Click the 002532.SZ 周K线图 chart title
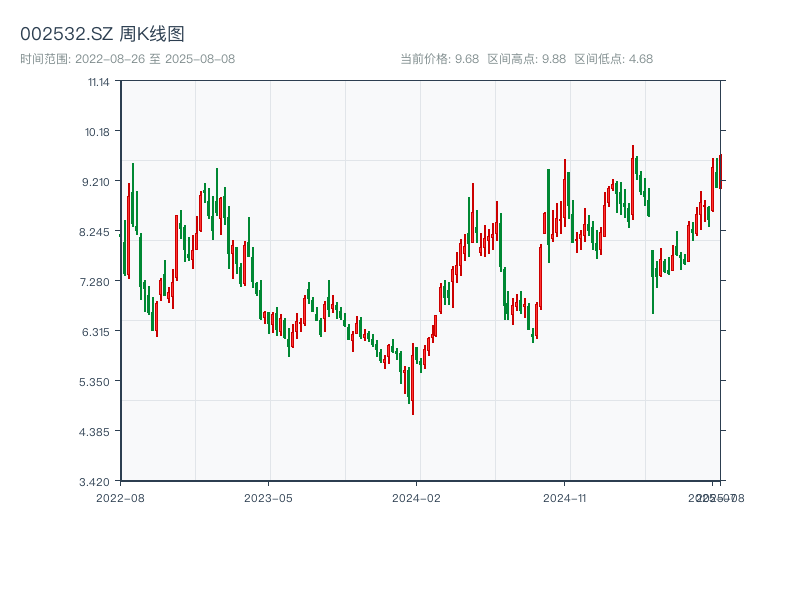 tap(102, 34)
